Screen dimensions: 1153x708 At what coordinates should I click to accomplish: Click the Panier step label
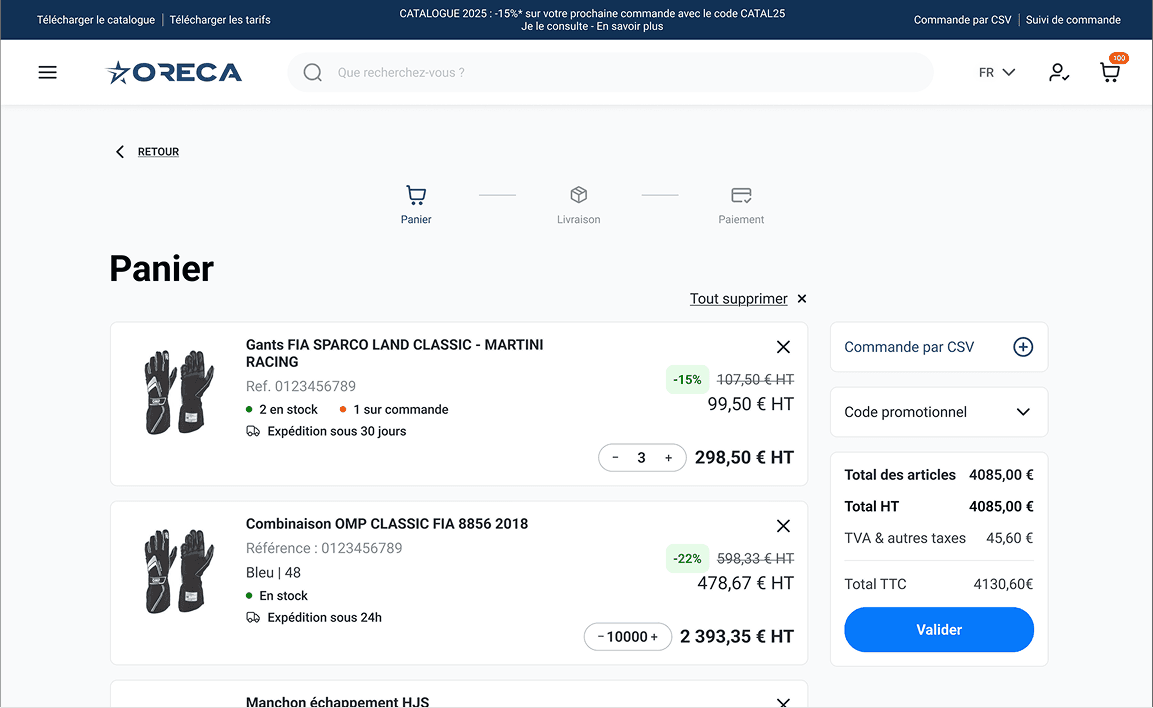416,219
